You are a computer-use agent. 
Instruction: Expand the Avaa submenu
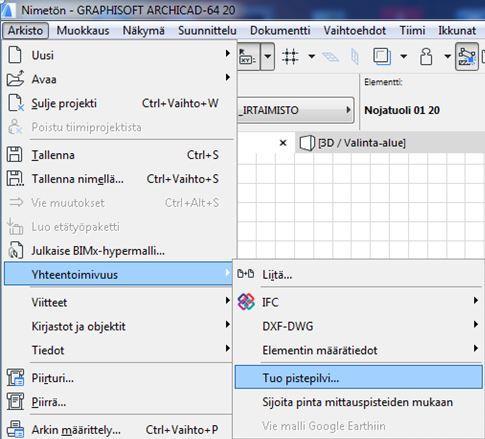[x=119, y=79]
